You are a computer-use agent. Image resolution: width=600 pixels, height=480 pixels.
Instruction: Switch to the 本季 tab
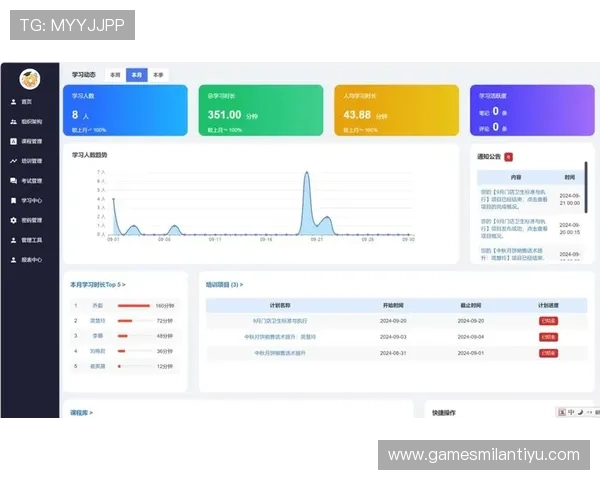coord(158,75)
